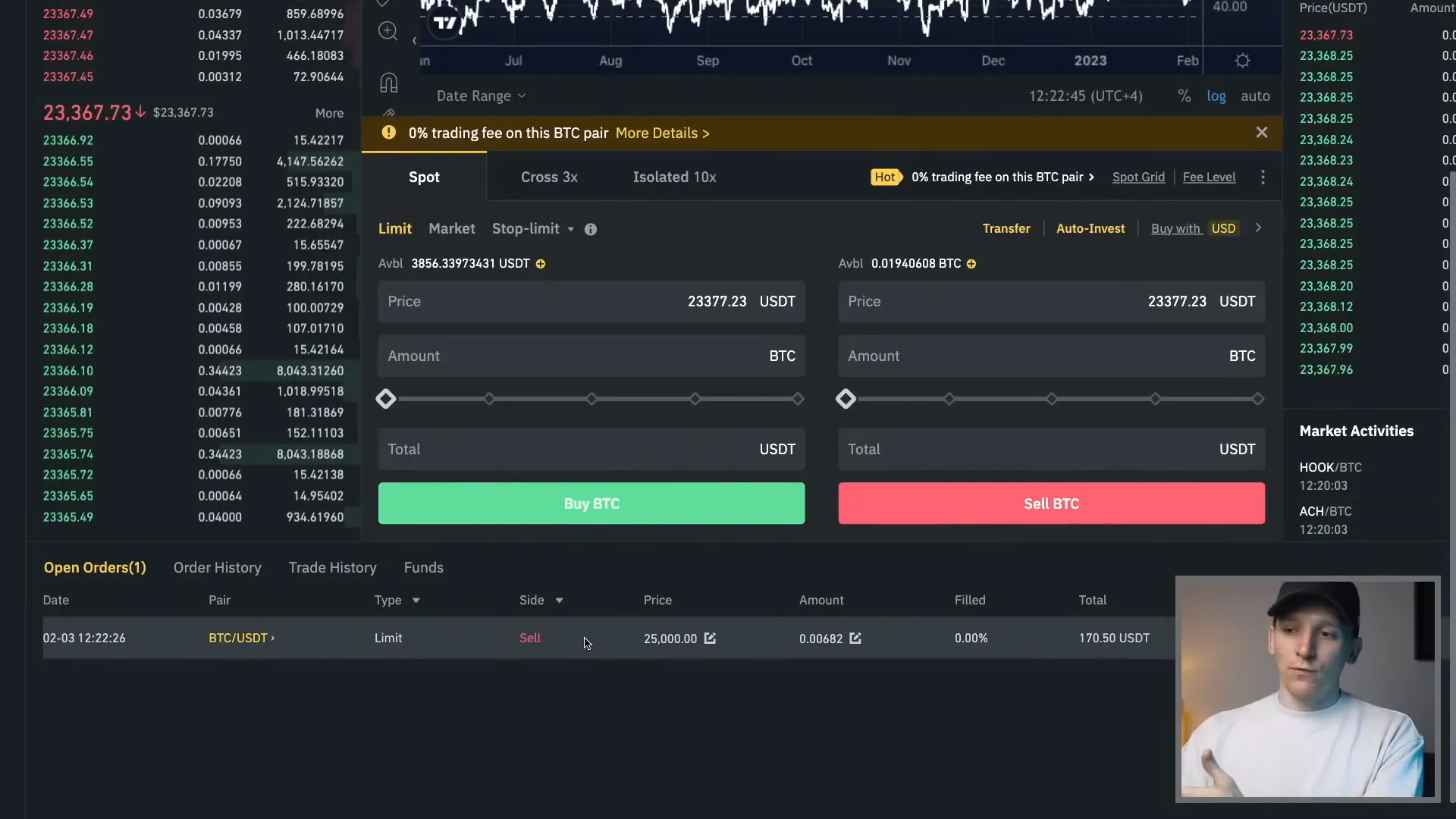1456x819 pixels.
Task: Open the Fee Level link
Action: point(1209,177)
